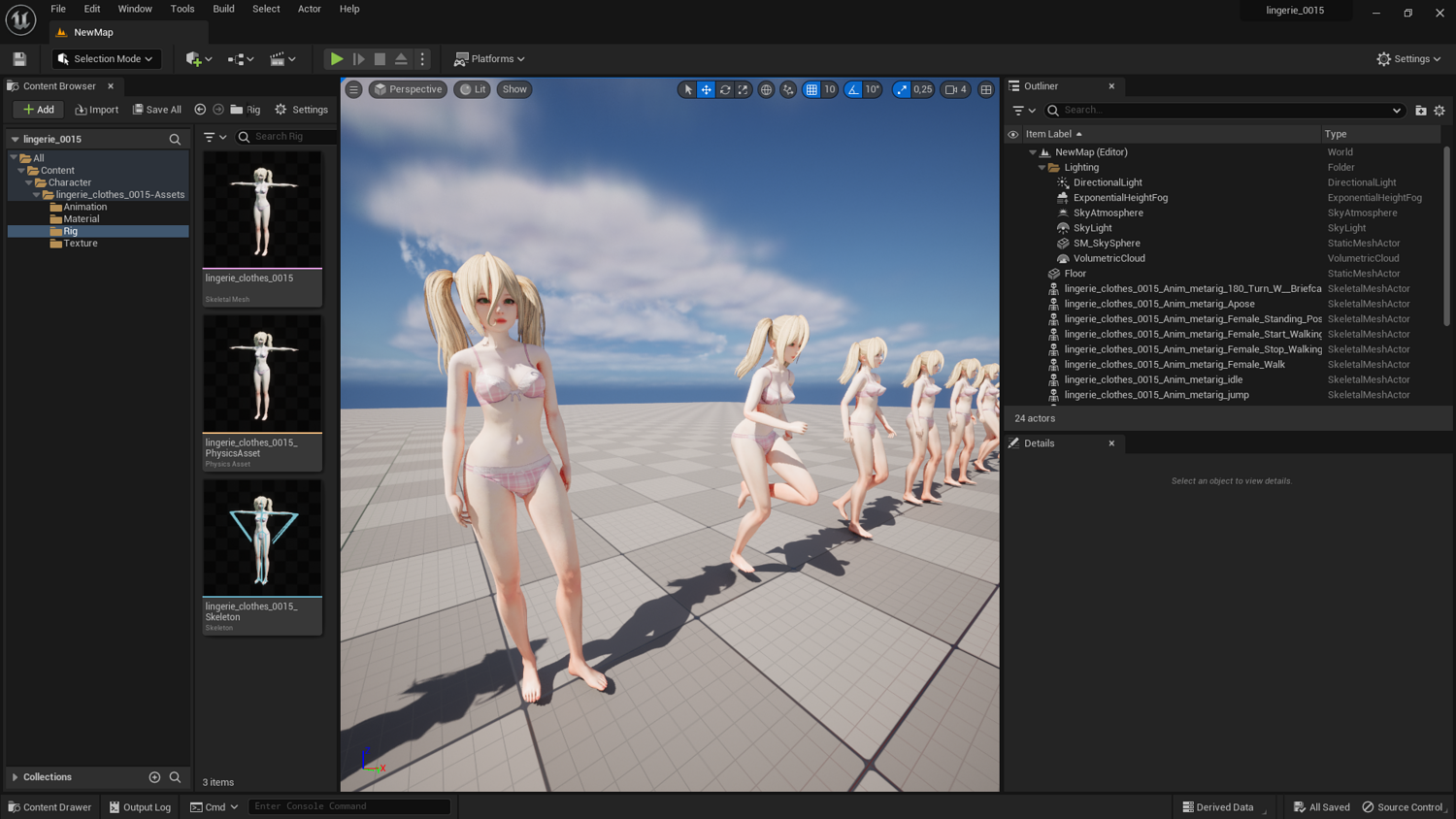Open the Window menu
The image size is (1456, 819).
click(135, 9)
